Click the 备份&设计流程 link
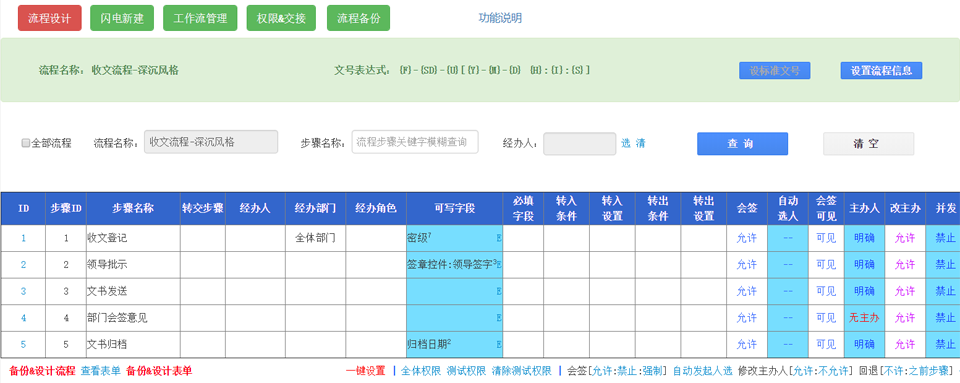The width and height of the screenshot is (960, 383). tap(42, 371)
